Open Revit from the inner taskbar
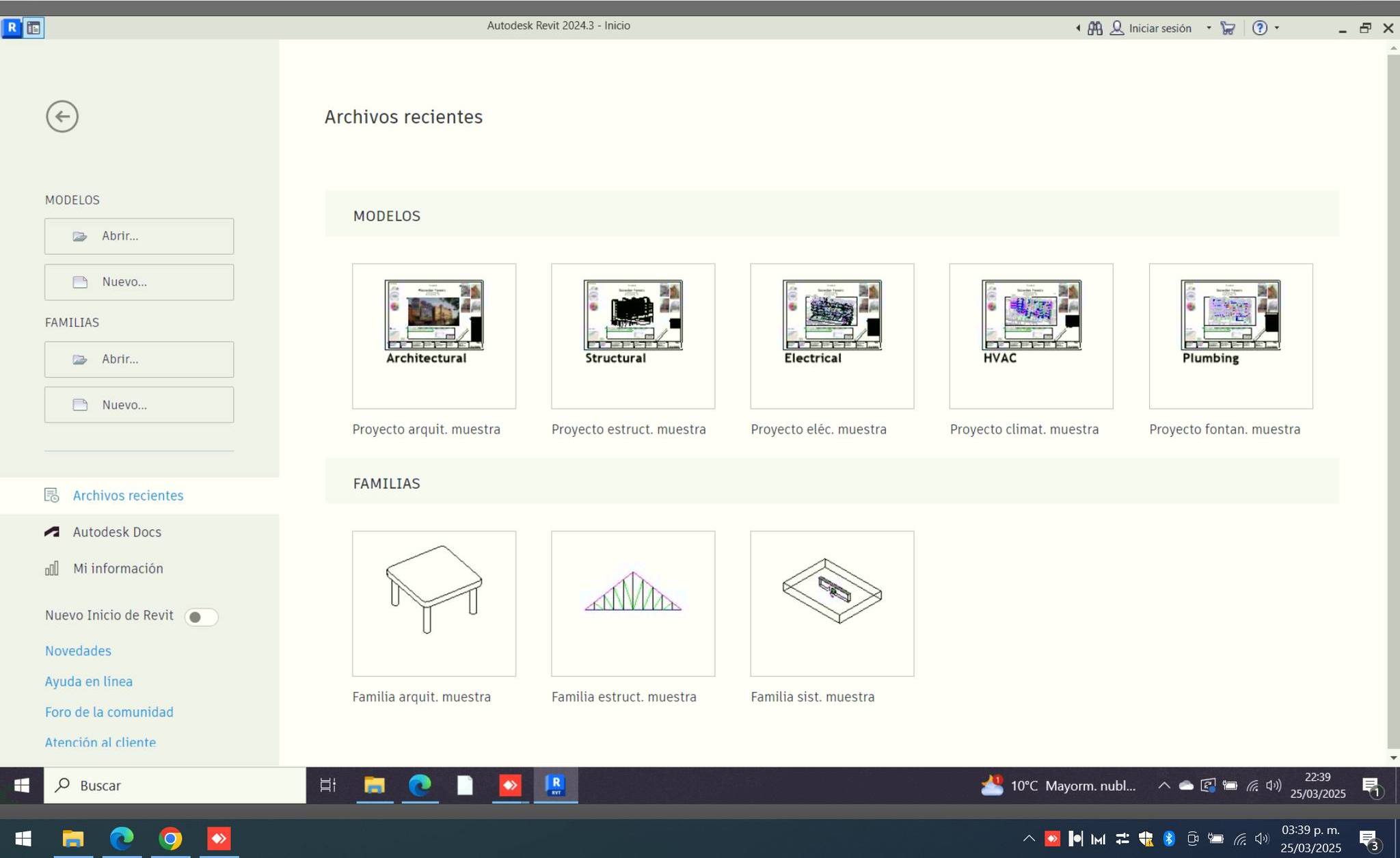 click(556, 785)
